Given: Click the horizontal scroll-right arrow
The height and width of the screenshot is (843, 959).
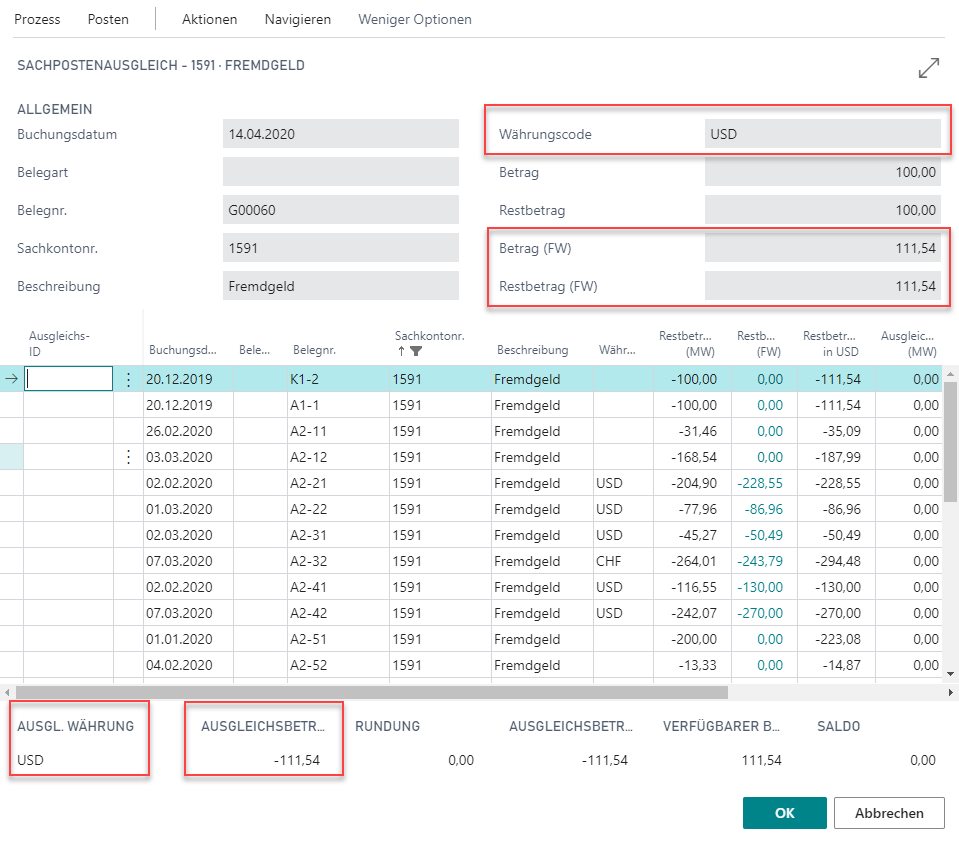Looking at the screenshot, I should point(951,693).
